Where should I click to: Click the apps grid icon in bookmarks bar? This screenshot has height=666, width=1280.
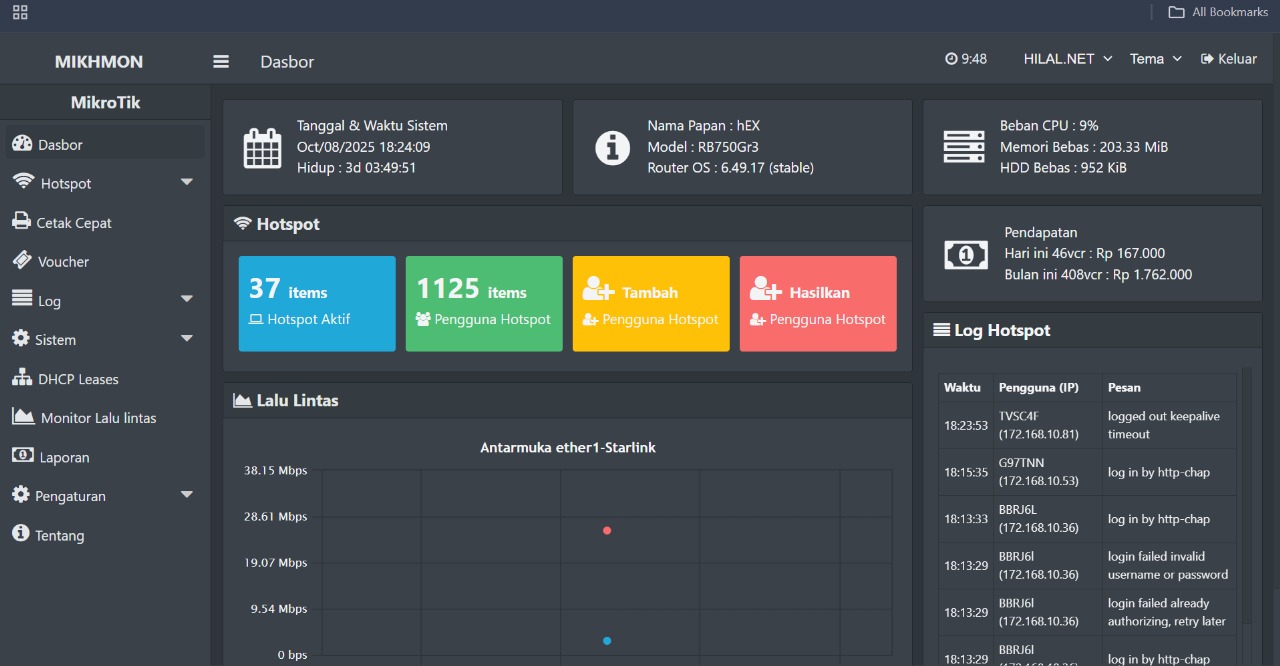(x=20, y=12)
